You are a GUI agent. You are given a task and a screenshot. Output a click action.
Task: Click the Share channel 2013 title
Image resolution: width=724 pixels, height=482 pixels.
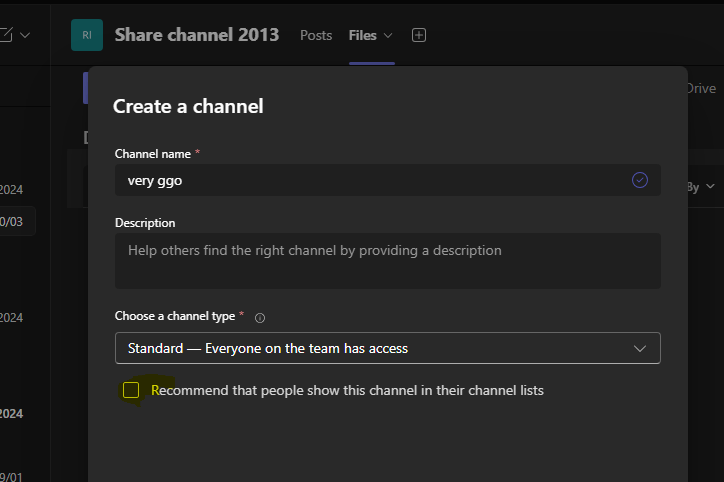click(x=197, y=35)
